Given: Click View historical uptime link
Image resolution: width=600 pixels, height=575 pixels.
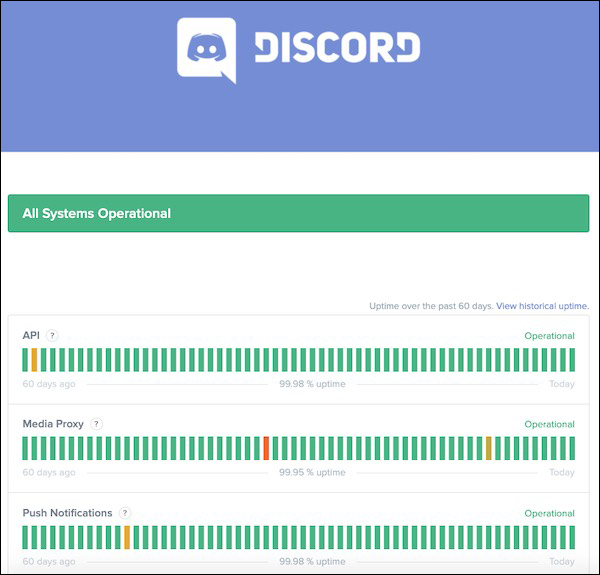Looking at the screenshot, I should [542, 306].
